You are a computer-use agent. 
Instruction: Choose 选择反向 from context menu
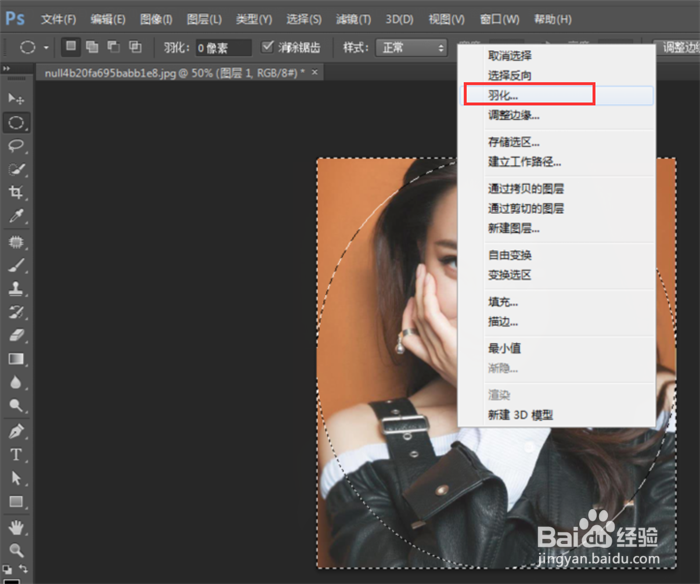point(557,75)
